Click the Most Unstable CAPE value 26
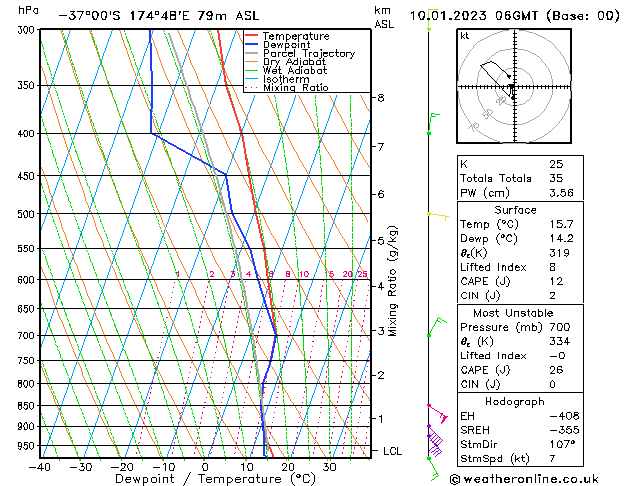The width and height of the screenshot is (629, 486). [x=556, y=370]
